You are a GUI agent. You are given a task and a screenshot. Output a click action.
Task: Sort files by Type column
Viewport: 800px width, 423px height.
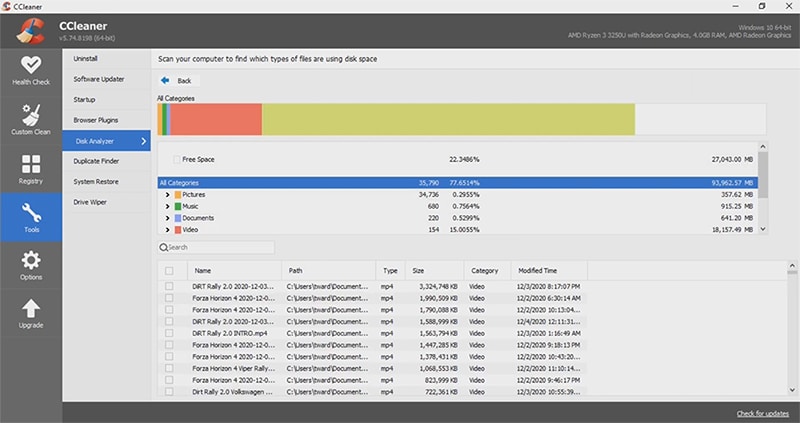coord(391,271)
